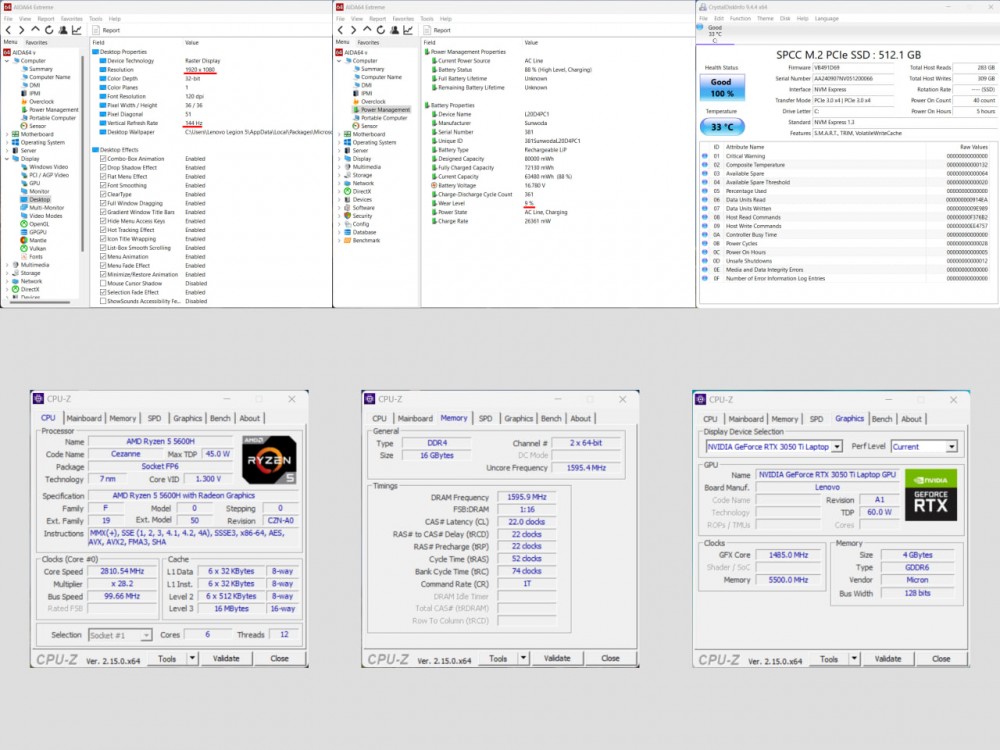Click the graph icon in the middle AIDA64 toolbar

pyautogui.click(x=410, y=30)
